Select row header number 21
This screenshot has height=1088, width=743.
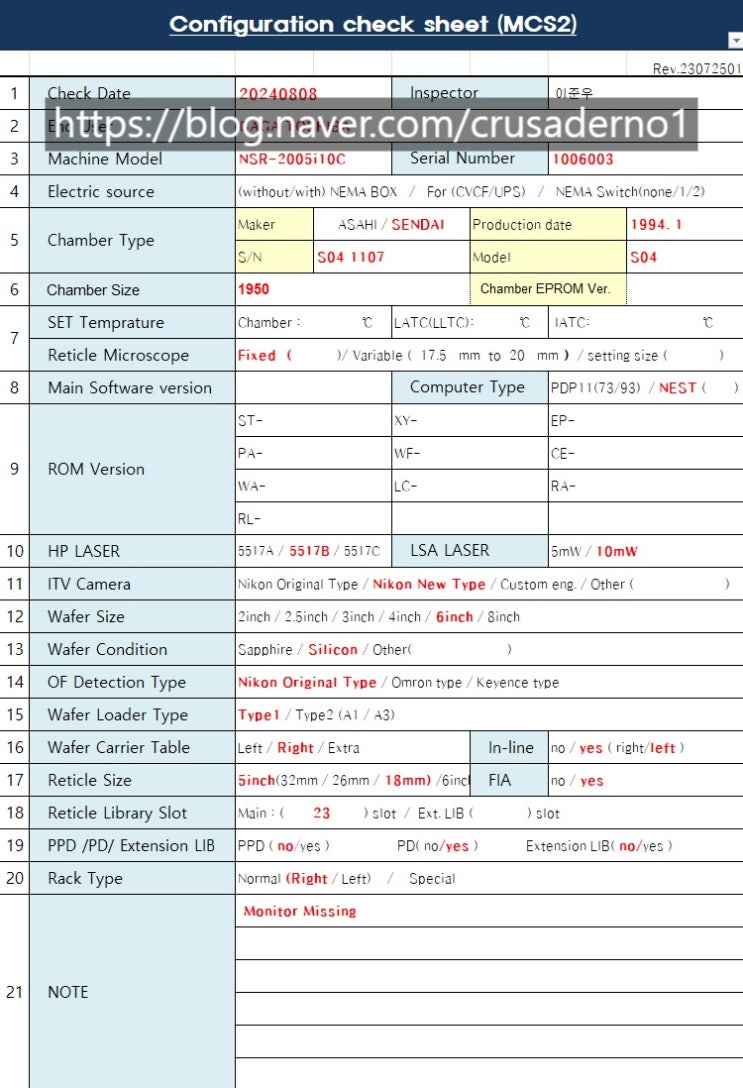click(15, 992)
